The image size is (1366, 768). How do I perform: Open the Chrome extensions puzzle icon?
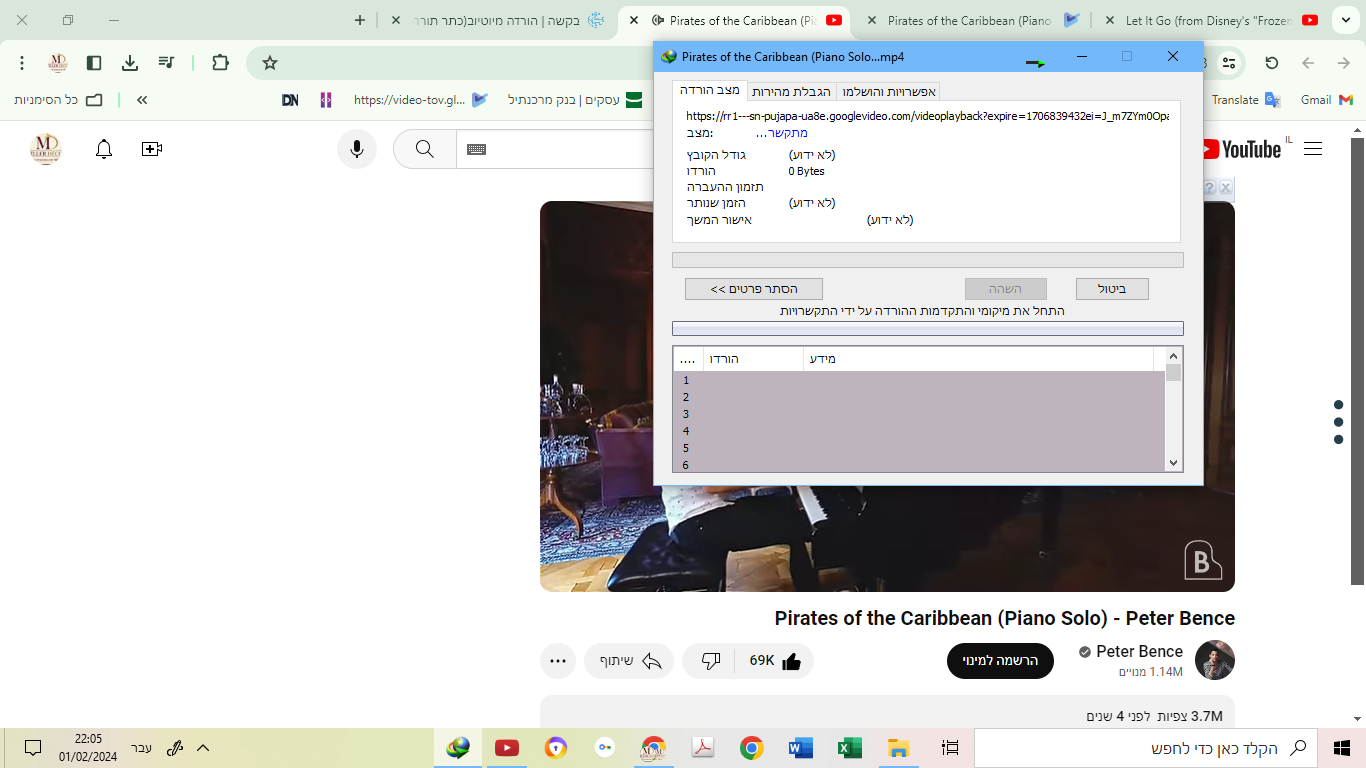221,63
